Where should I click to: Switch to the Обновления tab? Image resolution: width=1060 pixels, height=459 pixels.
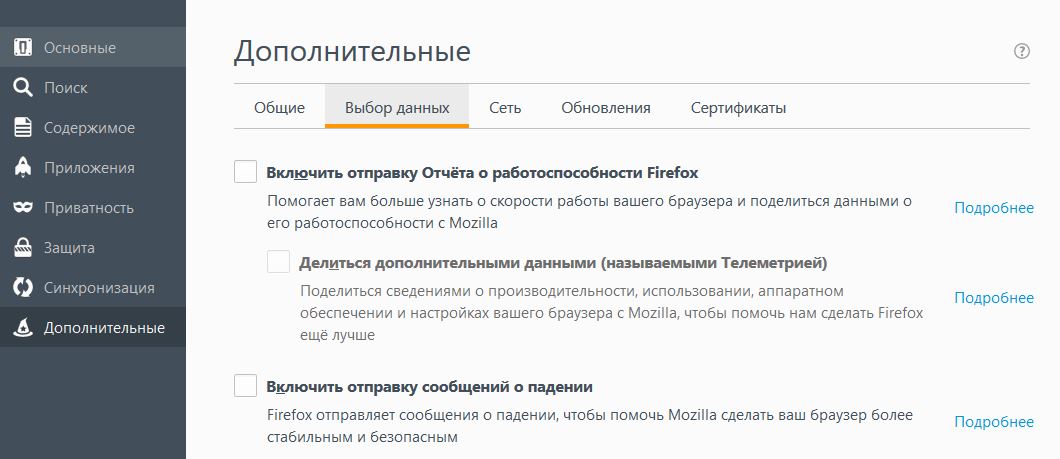[x=606, y=108]
